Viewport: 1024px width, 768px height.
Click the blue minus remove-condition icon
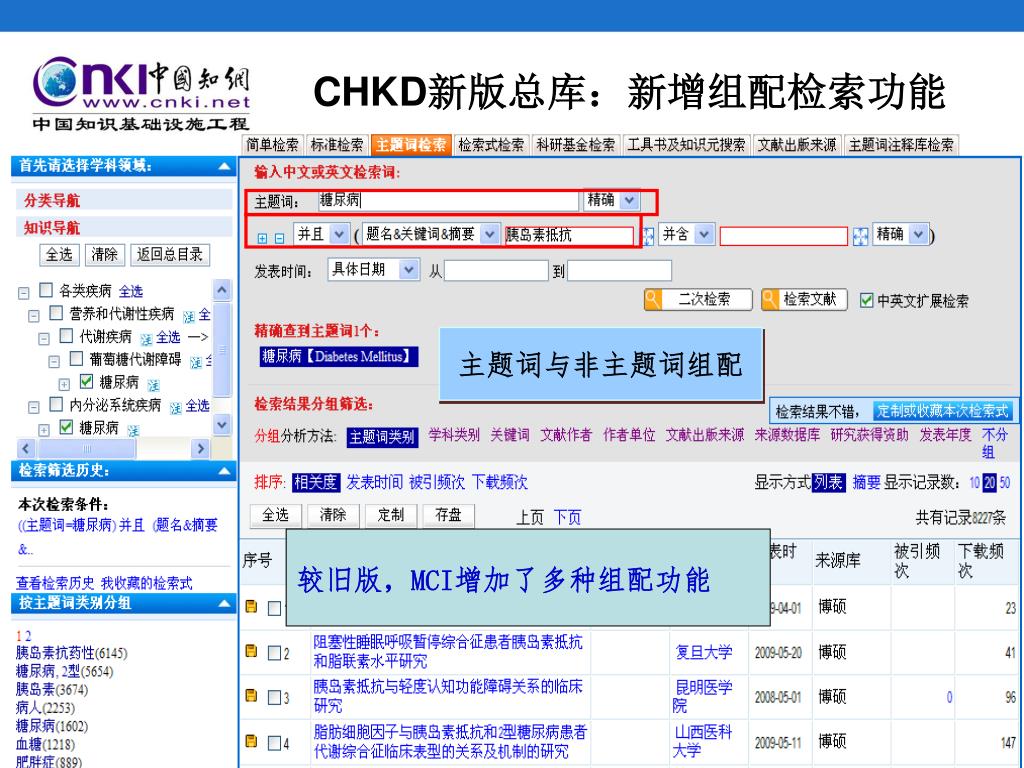coord(280,238)
